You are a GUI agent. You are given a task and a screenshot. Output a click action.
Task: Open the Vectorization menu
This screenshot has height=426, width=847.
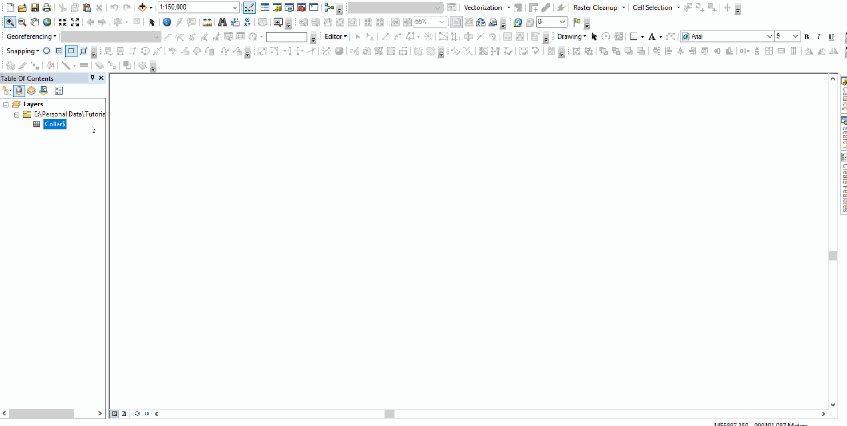487,8
